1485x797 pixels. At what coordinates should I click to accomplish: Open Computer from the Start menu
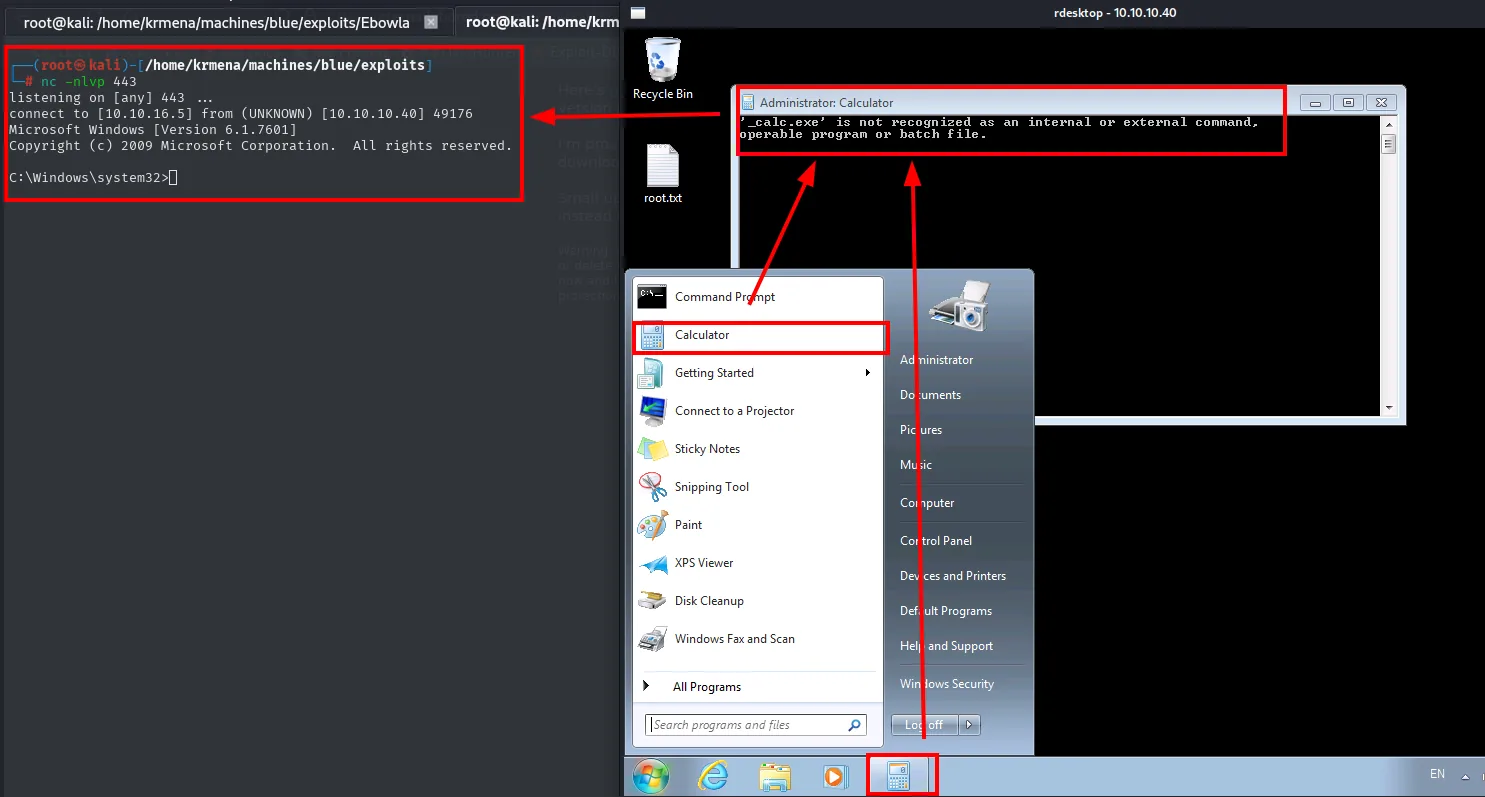pyautogui.click(x=927, y=503)
